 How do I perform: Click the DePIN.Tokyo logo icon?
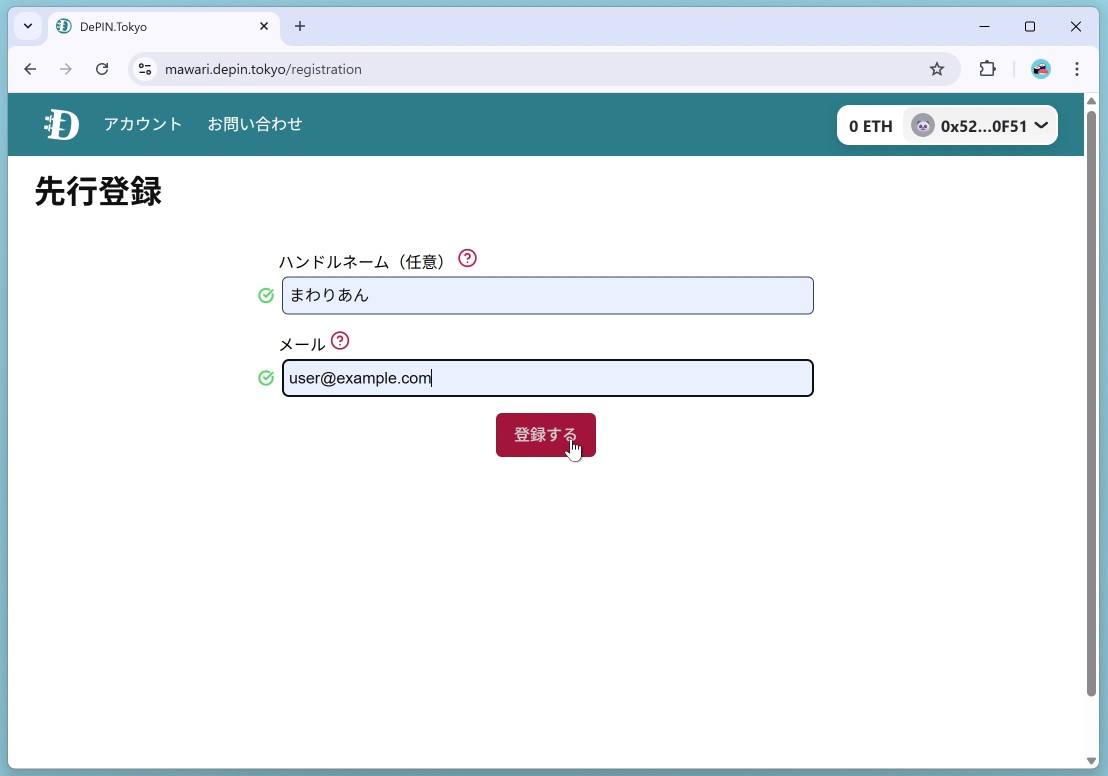61,124
